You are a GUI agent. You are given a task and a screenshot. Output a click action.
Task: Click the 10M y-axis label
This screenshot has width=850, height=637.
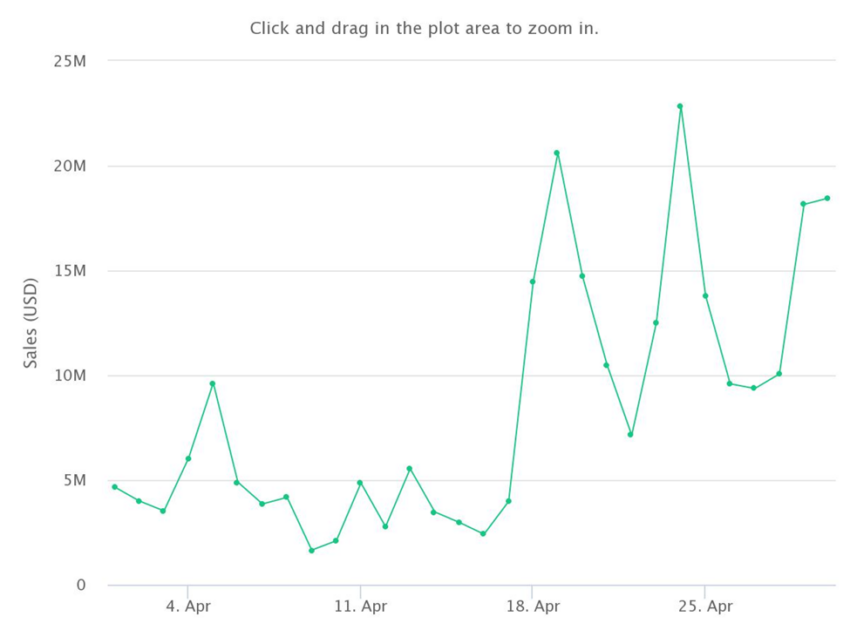coord(70,375)
